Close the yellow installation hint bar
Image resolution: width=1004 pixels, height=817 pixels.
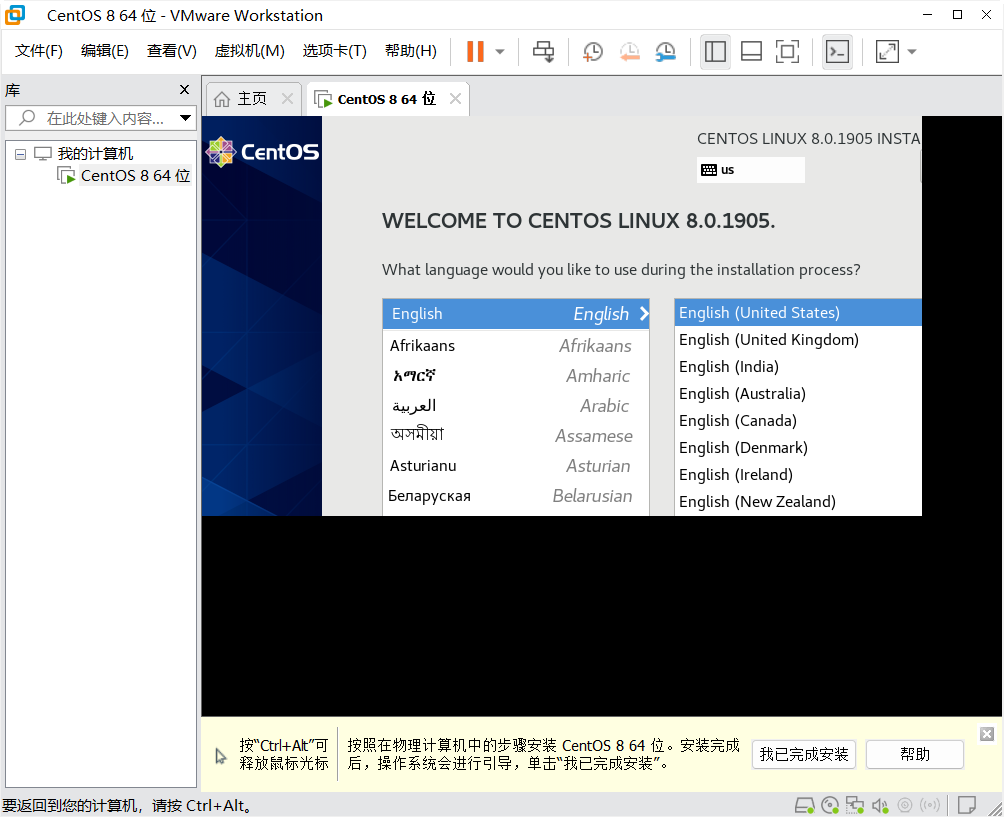point(987,734)
